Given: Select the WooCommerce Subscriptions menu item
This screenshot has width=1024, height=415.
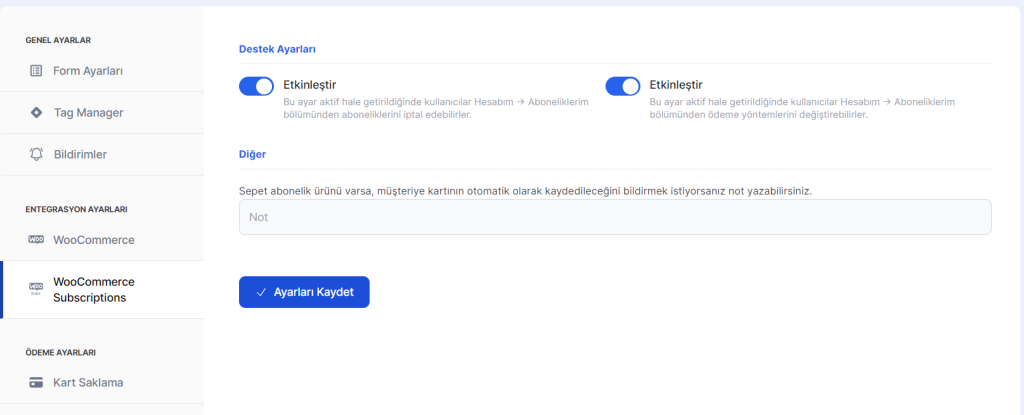Looking at the screenshot, I should [93, 289].
